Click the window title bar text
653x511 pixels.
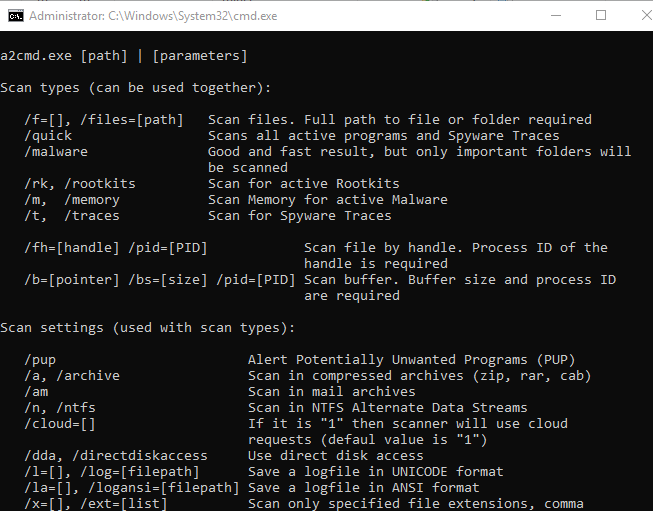pos(153,16)
